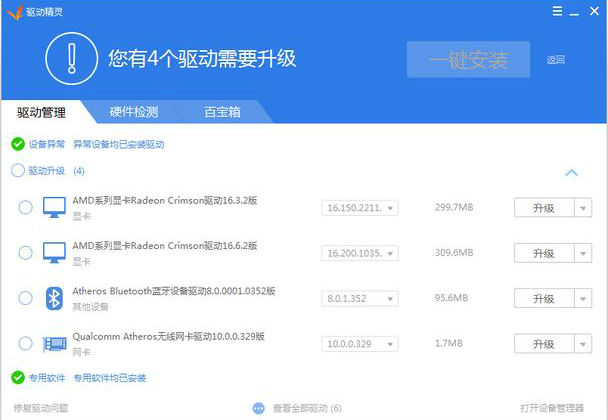Click the exclamation warning circle icon

(72, 59)
